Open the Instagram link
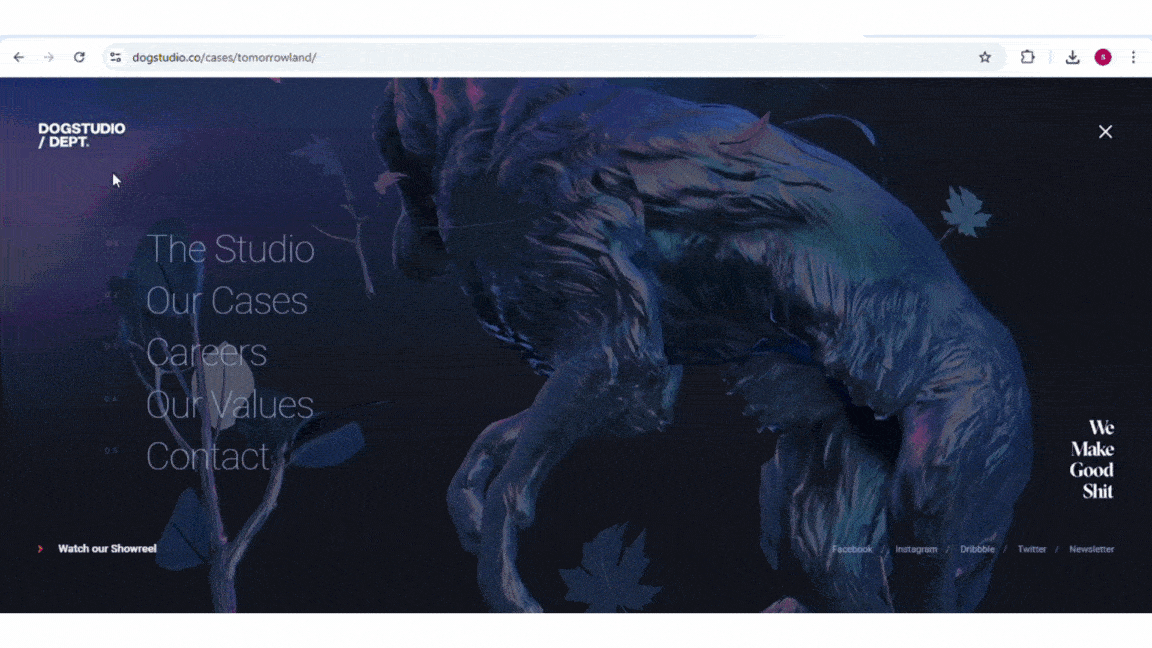Viewport: 1152px width, 648px height. [x=916, y=549]
